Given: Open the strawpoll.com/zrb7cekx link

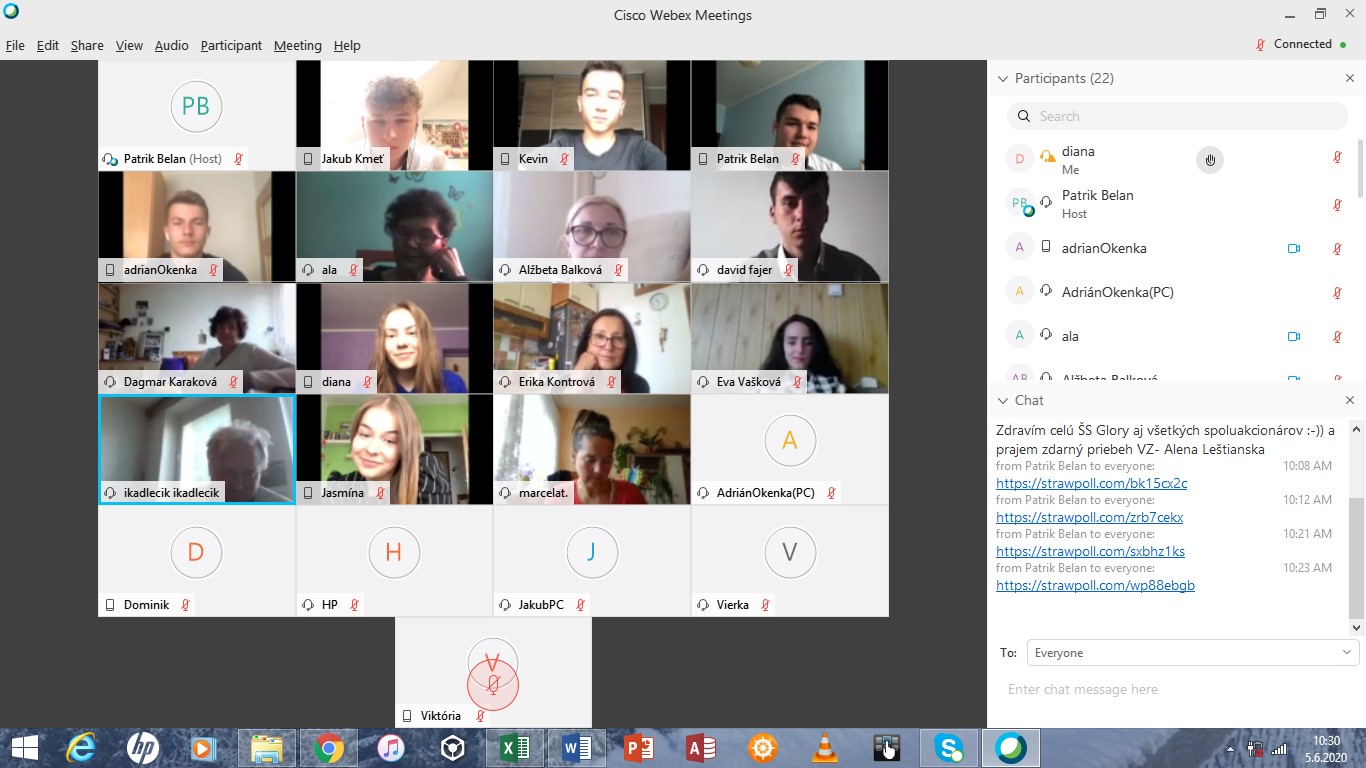Looking at the screenshot, I should pos(1089,517).
